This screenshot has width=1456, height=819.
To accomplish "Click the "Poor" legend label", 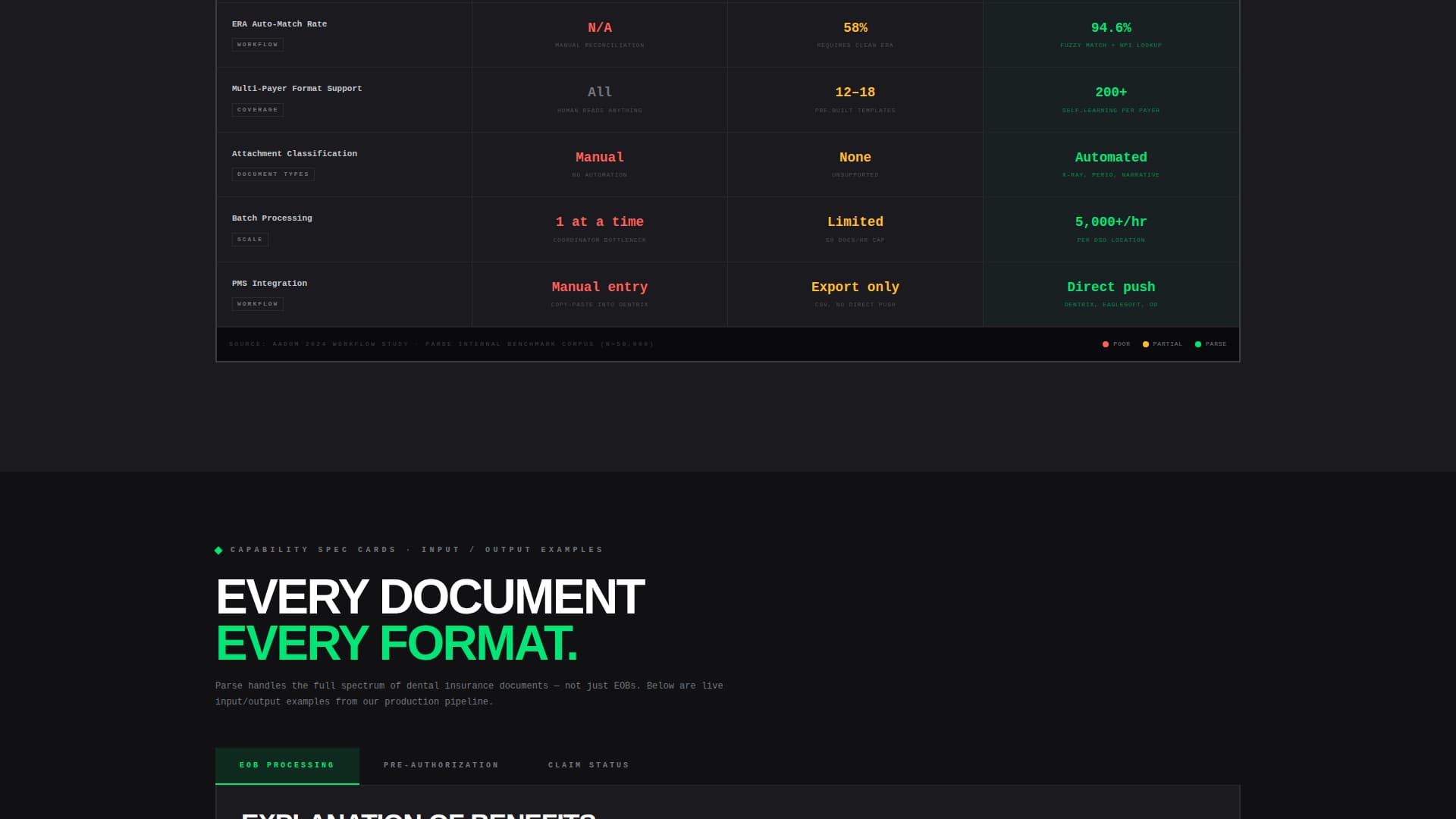I will 1122,344.
